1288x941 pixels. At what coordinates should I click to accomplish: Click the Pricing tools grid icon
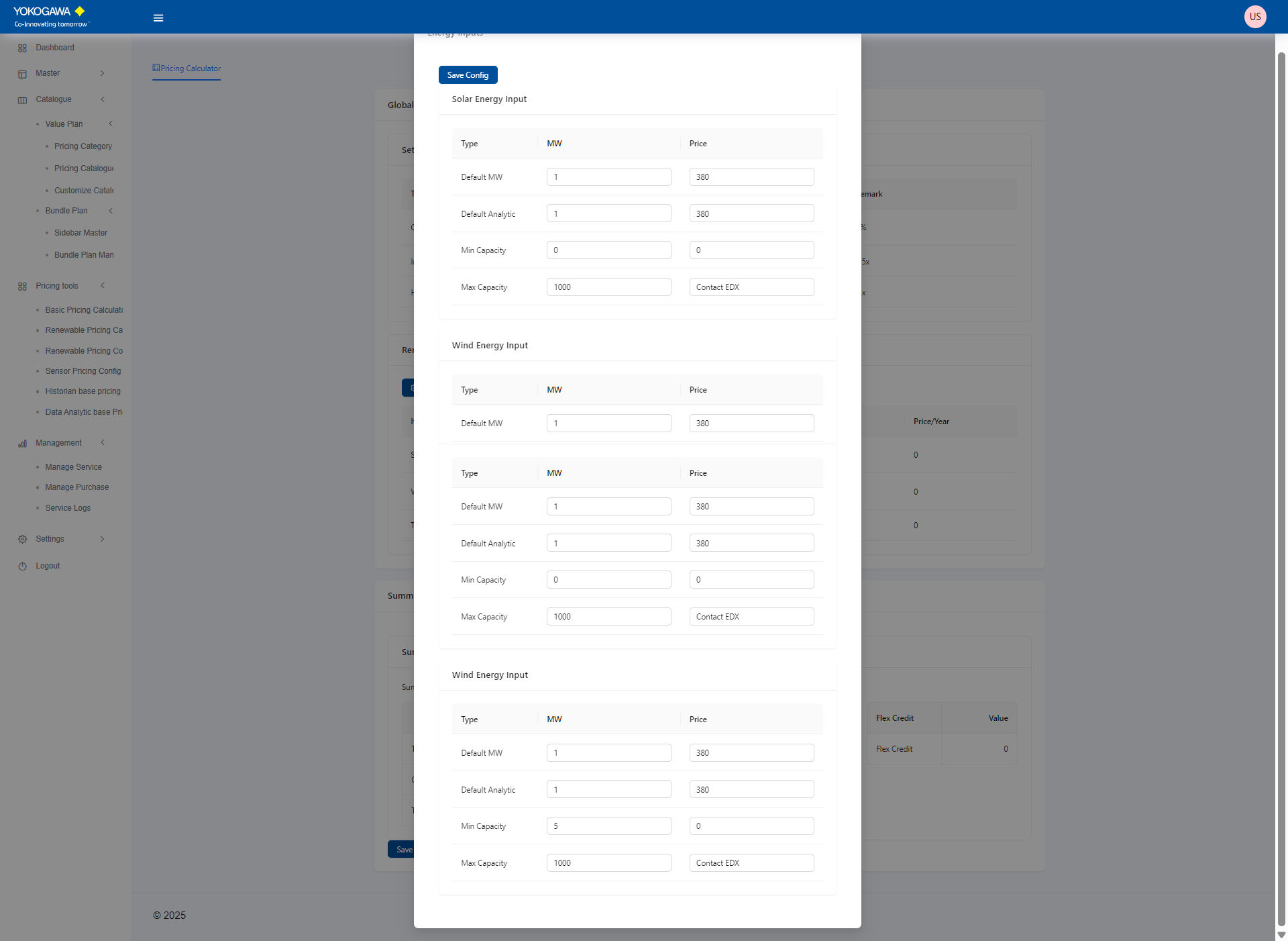[22, 287]
